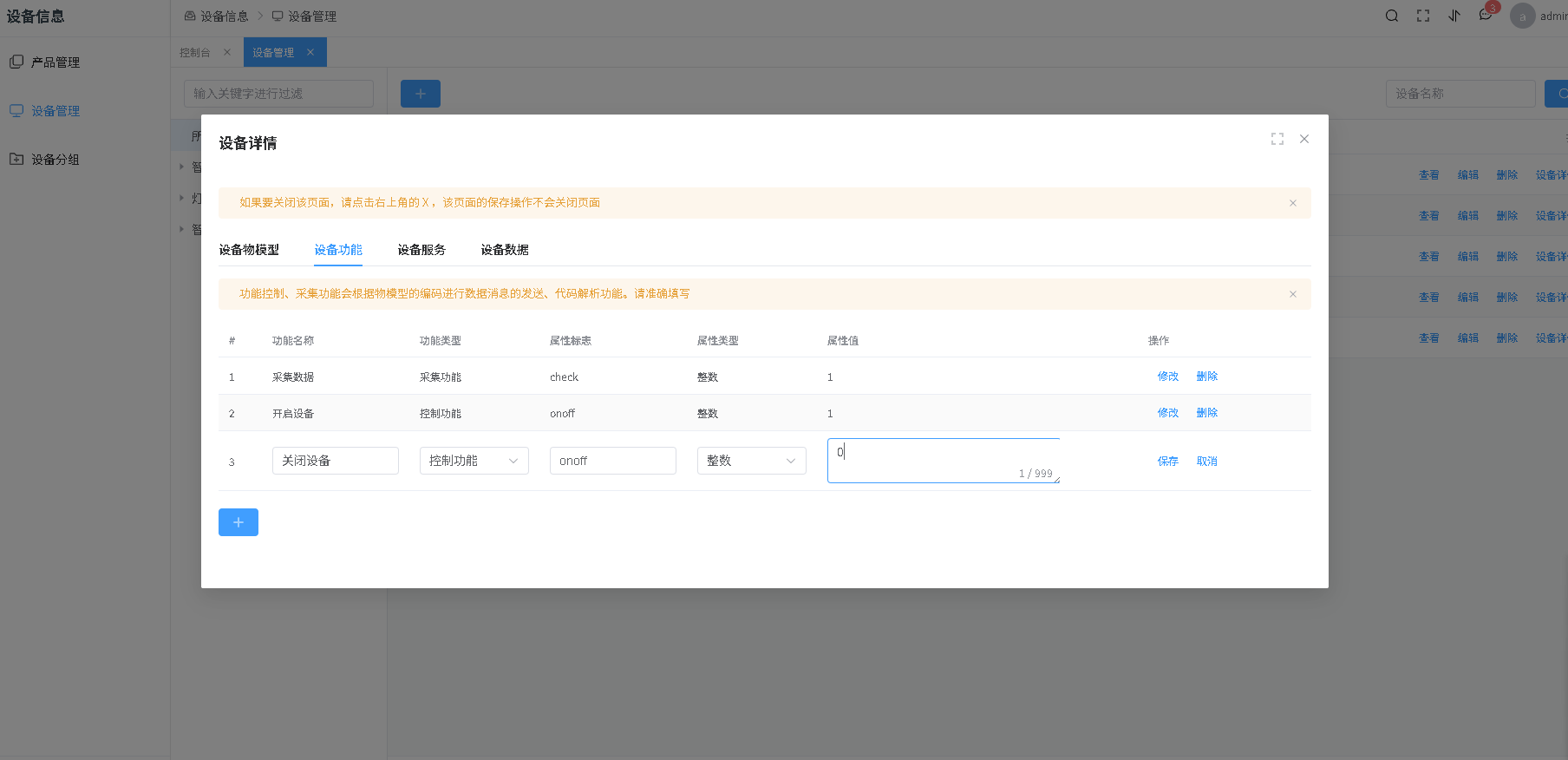
Task: Toggle fullscreen icon in top header
Action: (x=1423, y=16)
